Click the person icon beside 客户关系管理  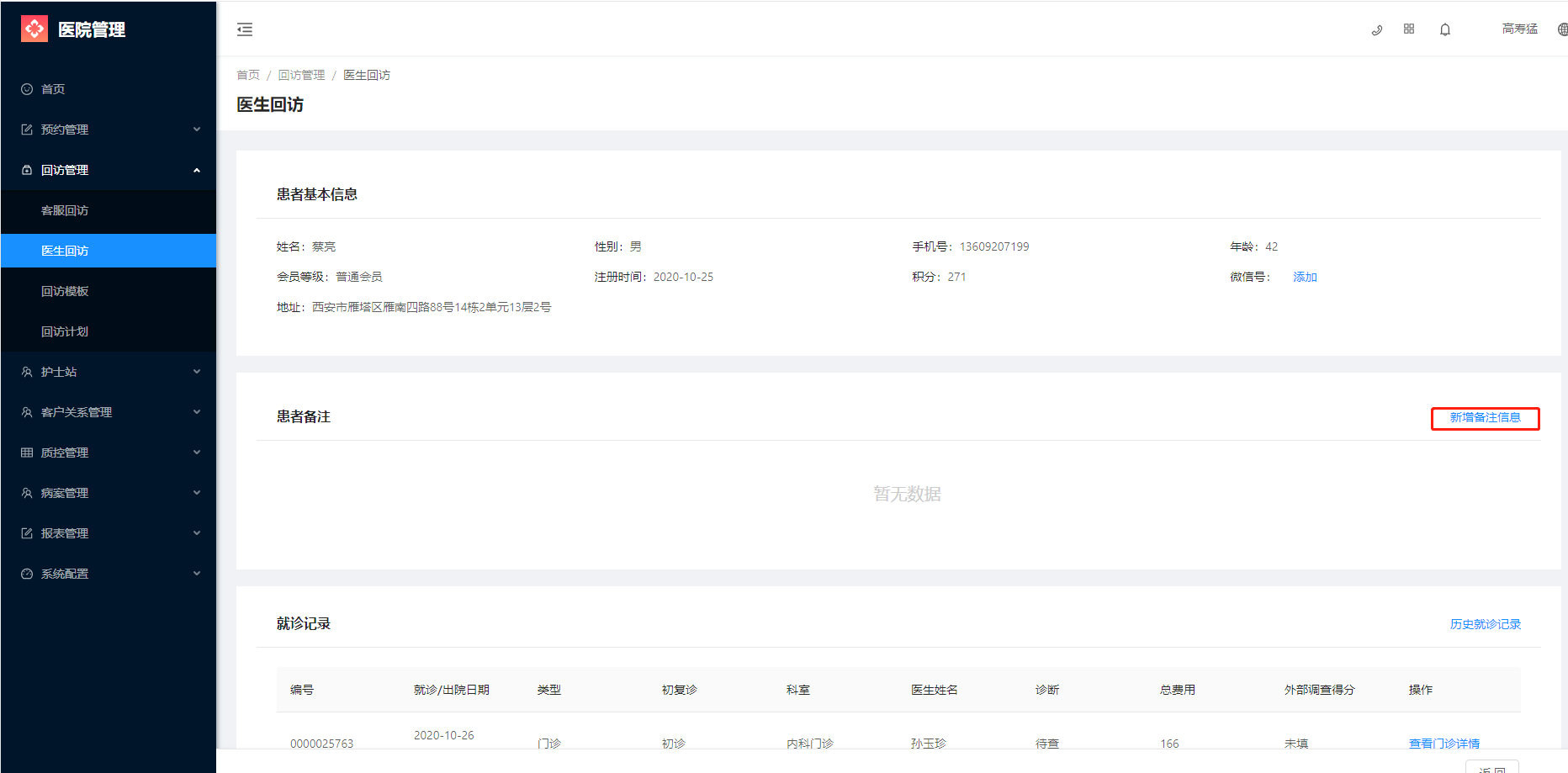[27, 412]
